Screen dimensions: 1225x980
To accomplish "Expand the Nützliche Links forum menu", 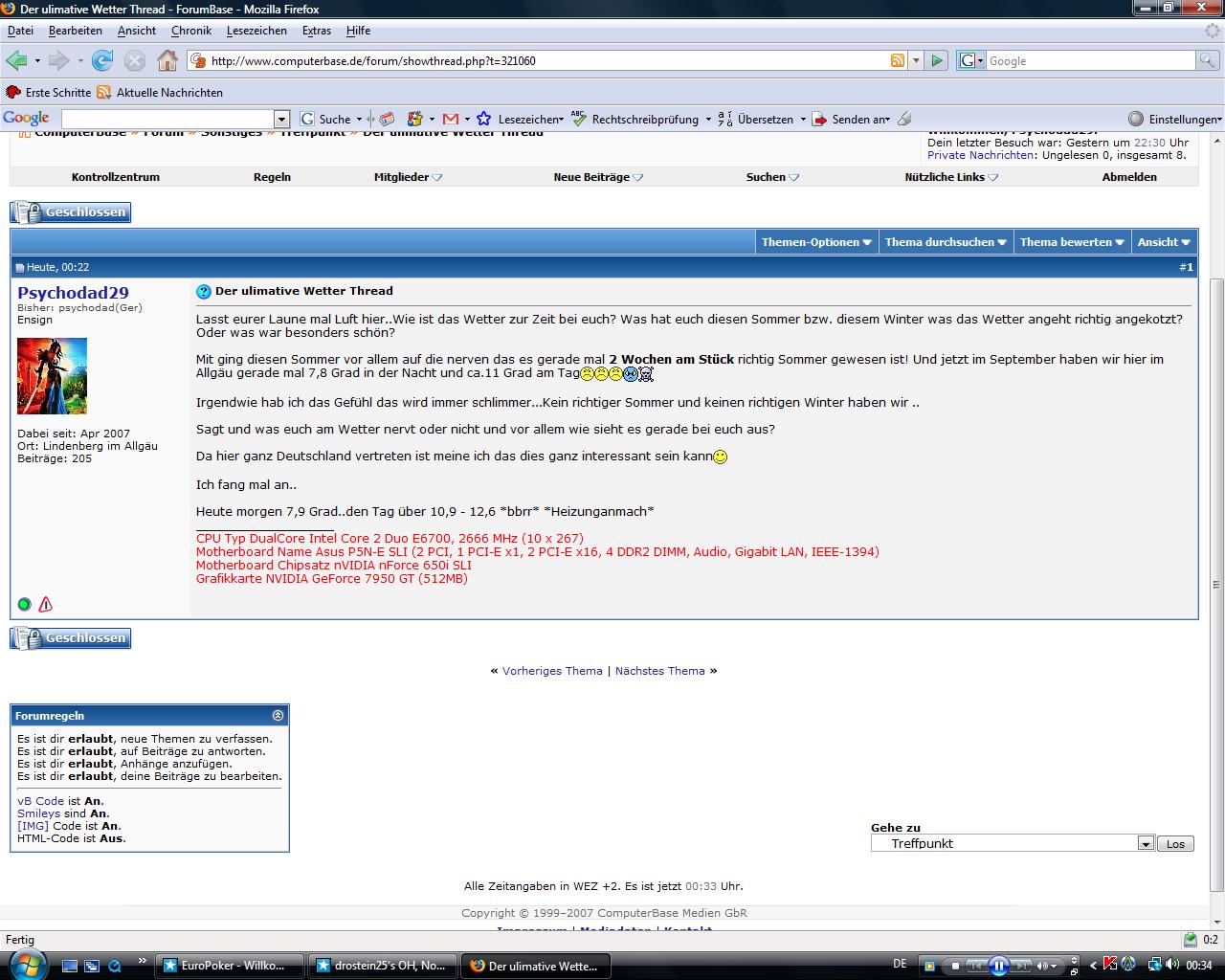I will 951,177.
